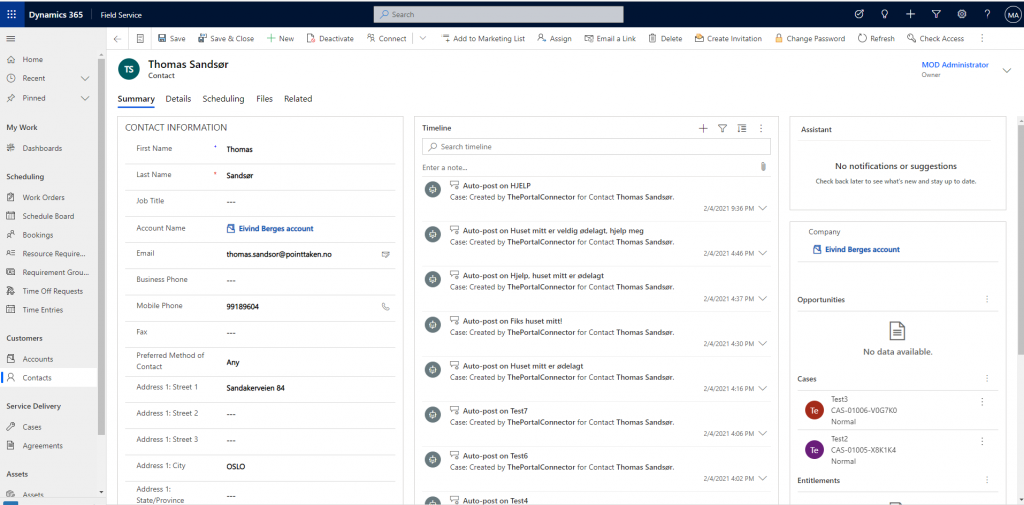Click the Enter a note field

click(x=590, y=167)
